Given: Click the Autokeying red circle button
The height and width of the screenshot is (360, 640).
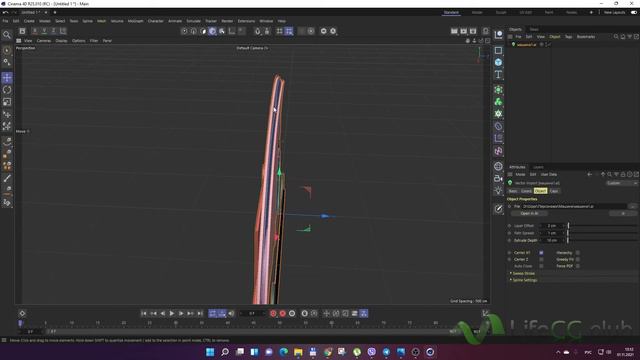Looking at the screenshot, I should pyautogui.click(x=282, y=313).
